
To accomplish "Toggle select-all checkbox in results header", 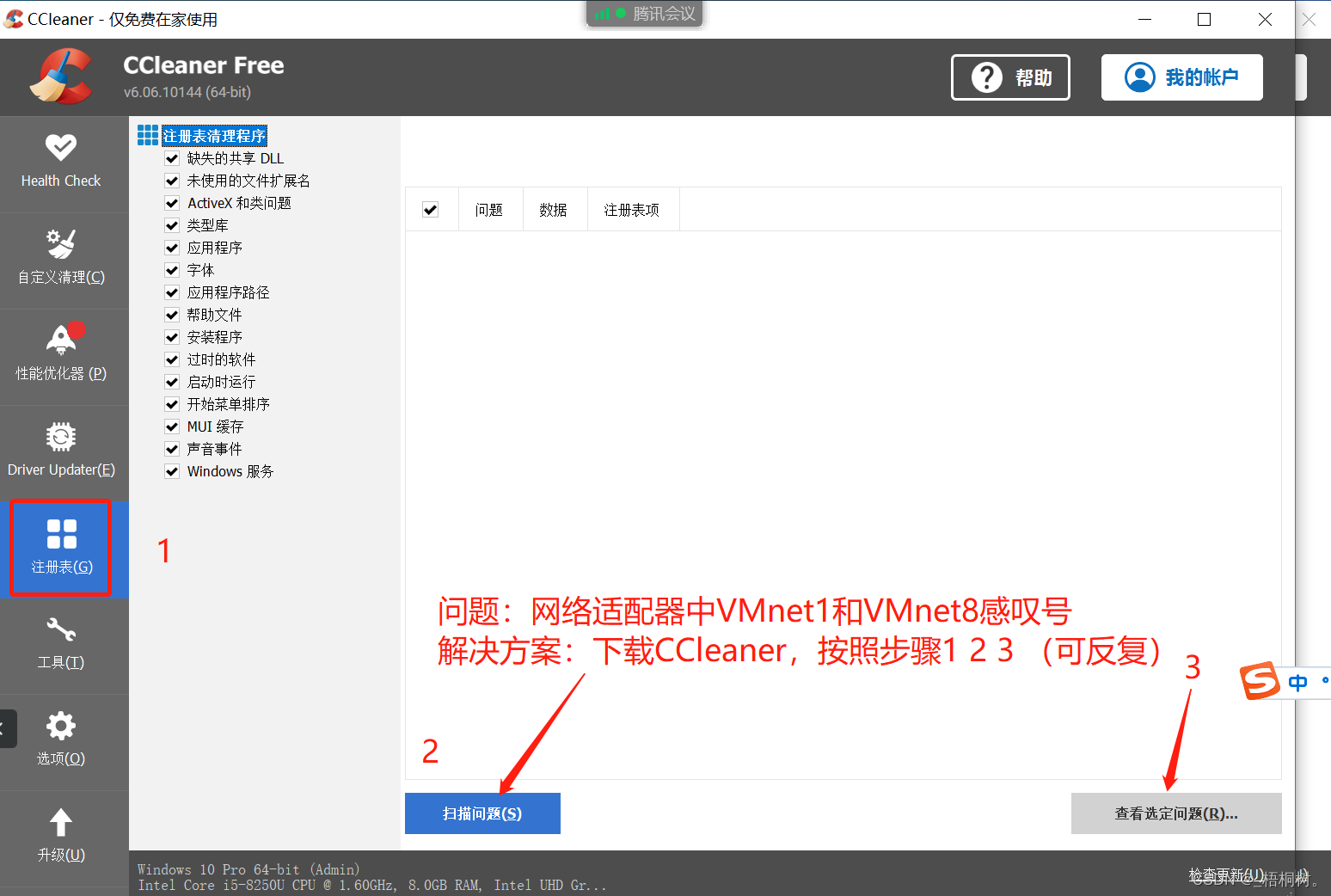I will 431,210.
